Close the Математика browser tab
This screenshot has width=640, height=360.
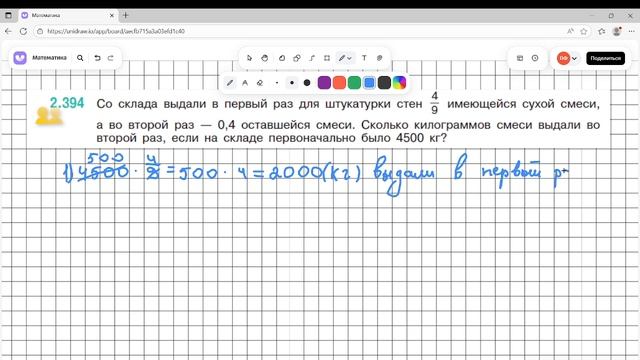coord(112,16)
